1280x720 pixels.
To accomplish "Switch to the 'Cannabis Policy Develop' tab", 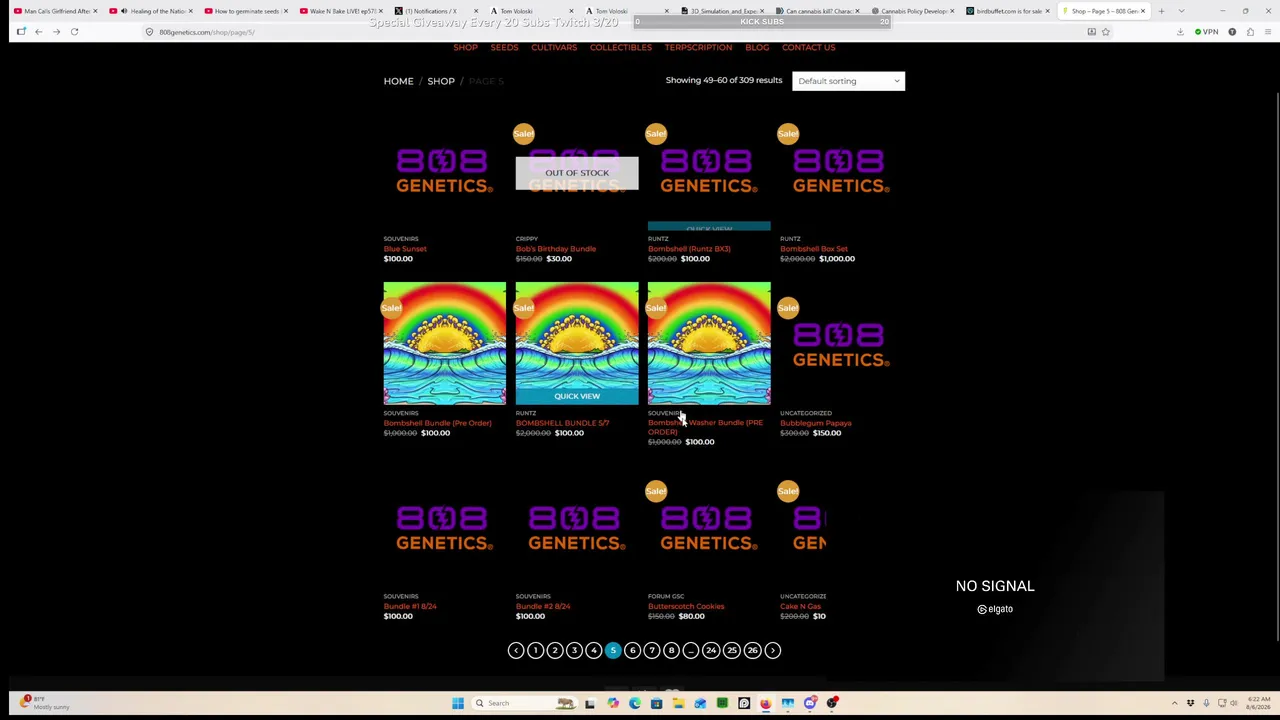I will 912,11.
